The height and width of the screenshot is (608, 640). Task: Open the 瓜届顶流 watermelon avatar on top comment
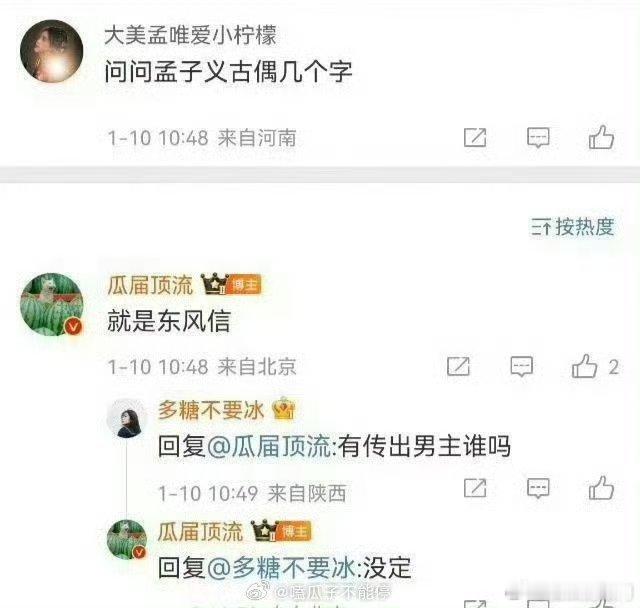(x=52, y=304)
